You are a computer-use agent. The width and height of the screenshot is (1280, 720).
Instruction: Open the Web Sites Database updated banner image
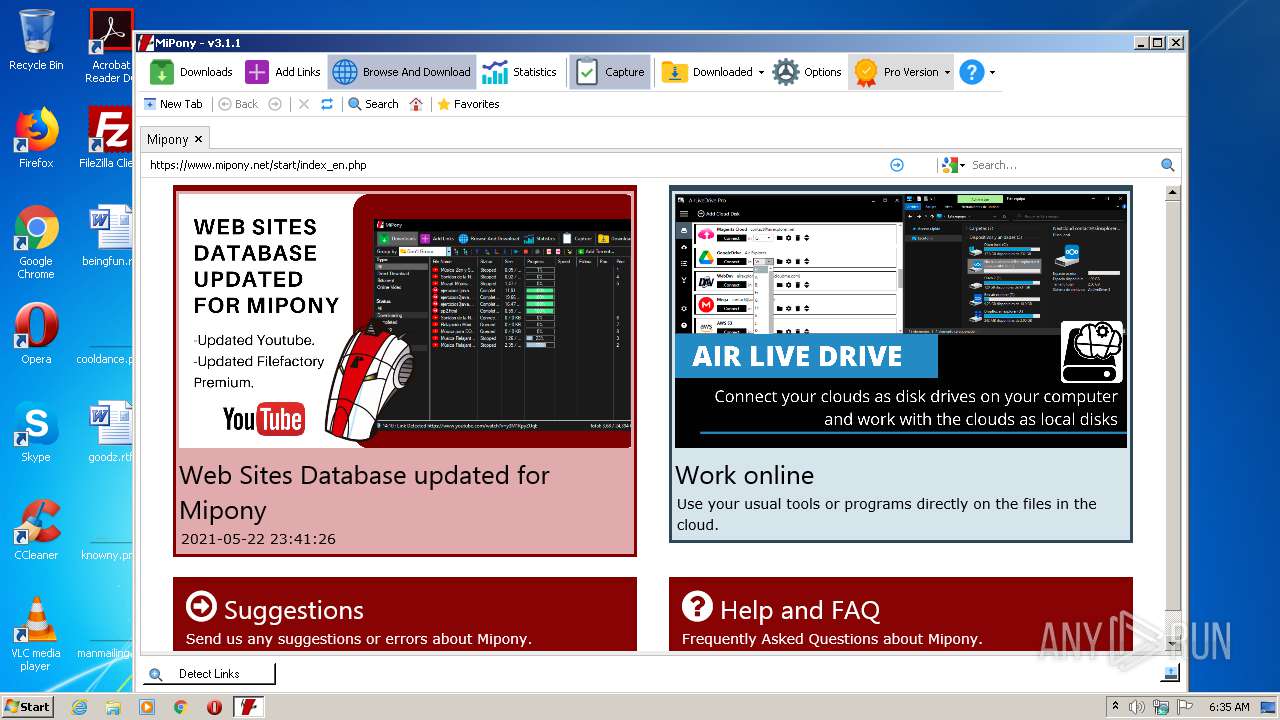(405, 320)
